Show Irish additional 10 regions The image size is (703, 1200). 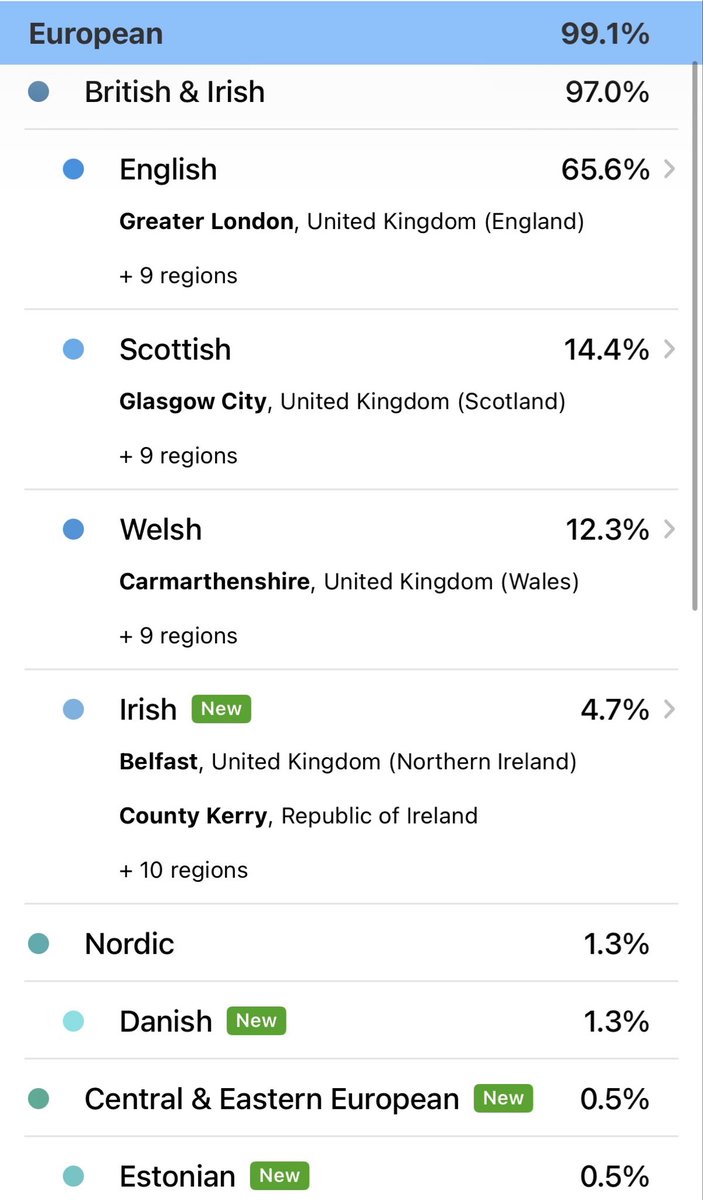point(183,870)
